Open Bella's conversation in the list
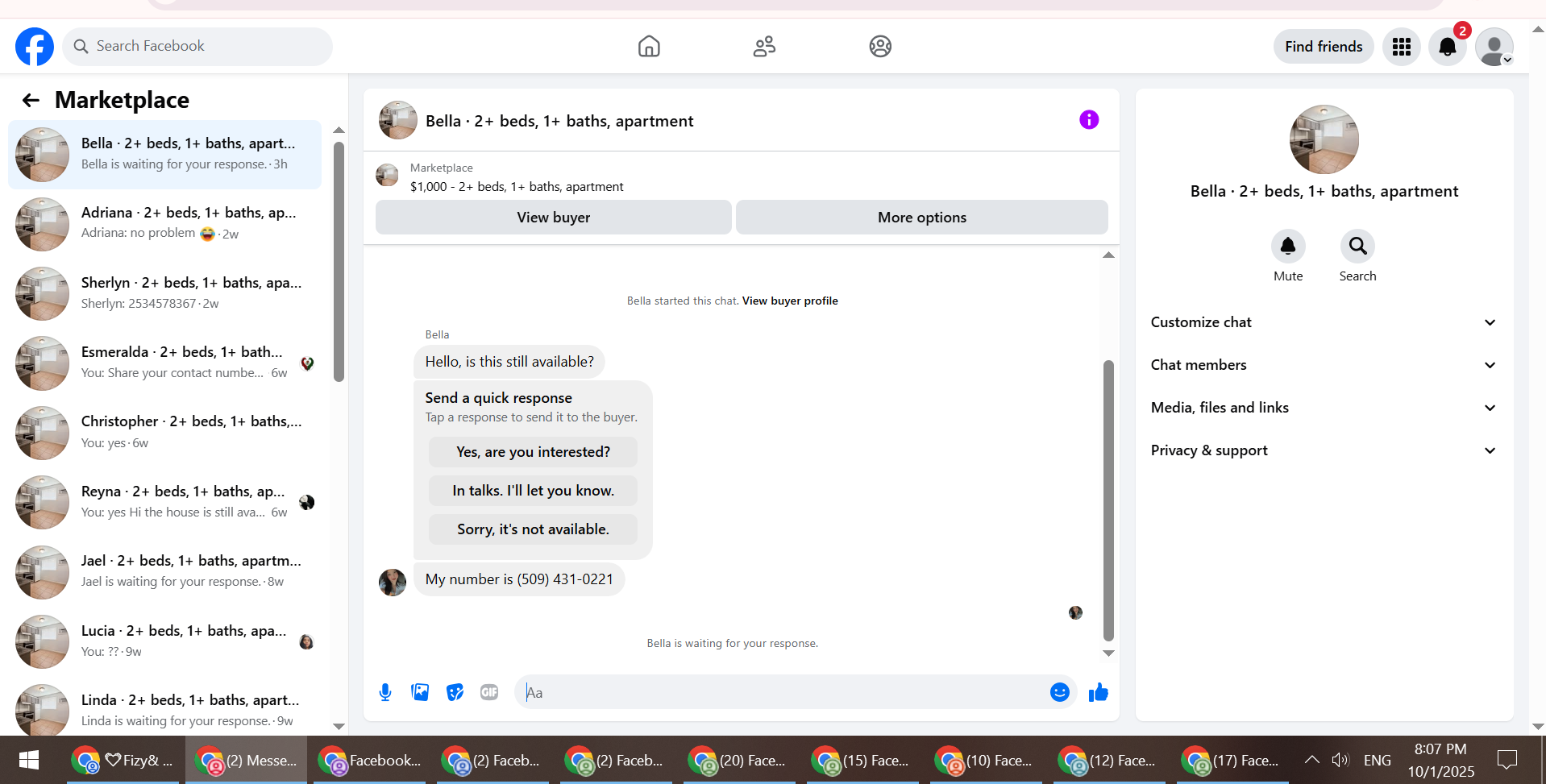 pyautogui.click(x=164, y=155)
